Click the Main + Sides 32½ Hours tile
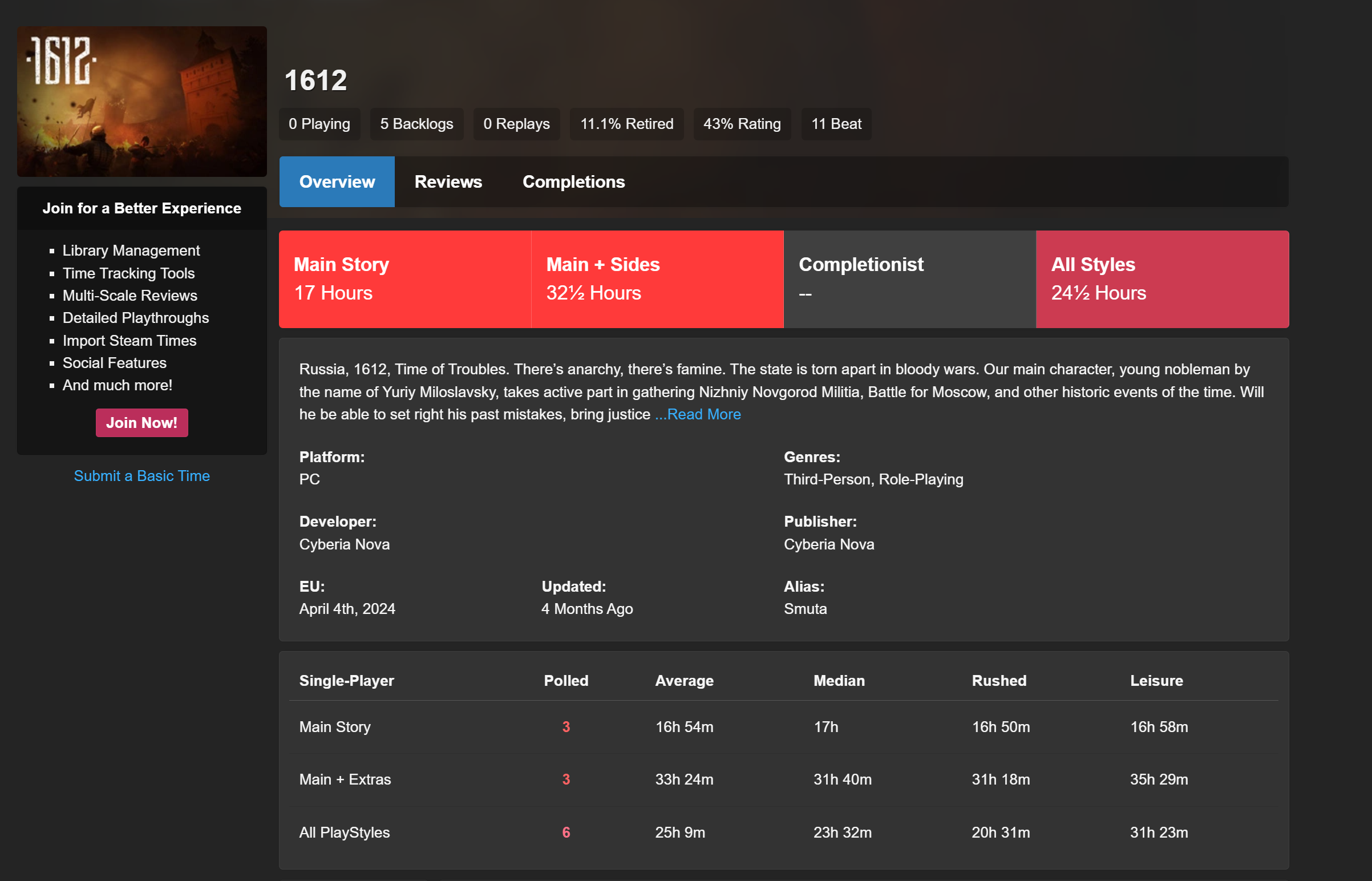The image size is (1372, 881). pyautogui.click(x=657, y=279)
